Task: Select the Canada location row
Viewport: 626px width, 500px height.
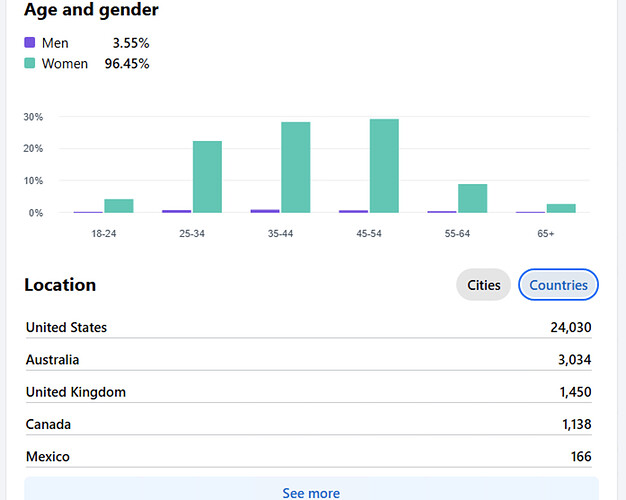Action: pyautogui.click(x=309, y=424)
